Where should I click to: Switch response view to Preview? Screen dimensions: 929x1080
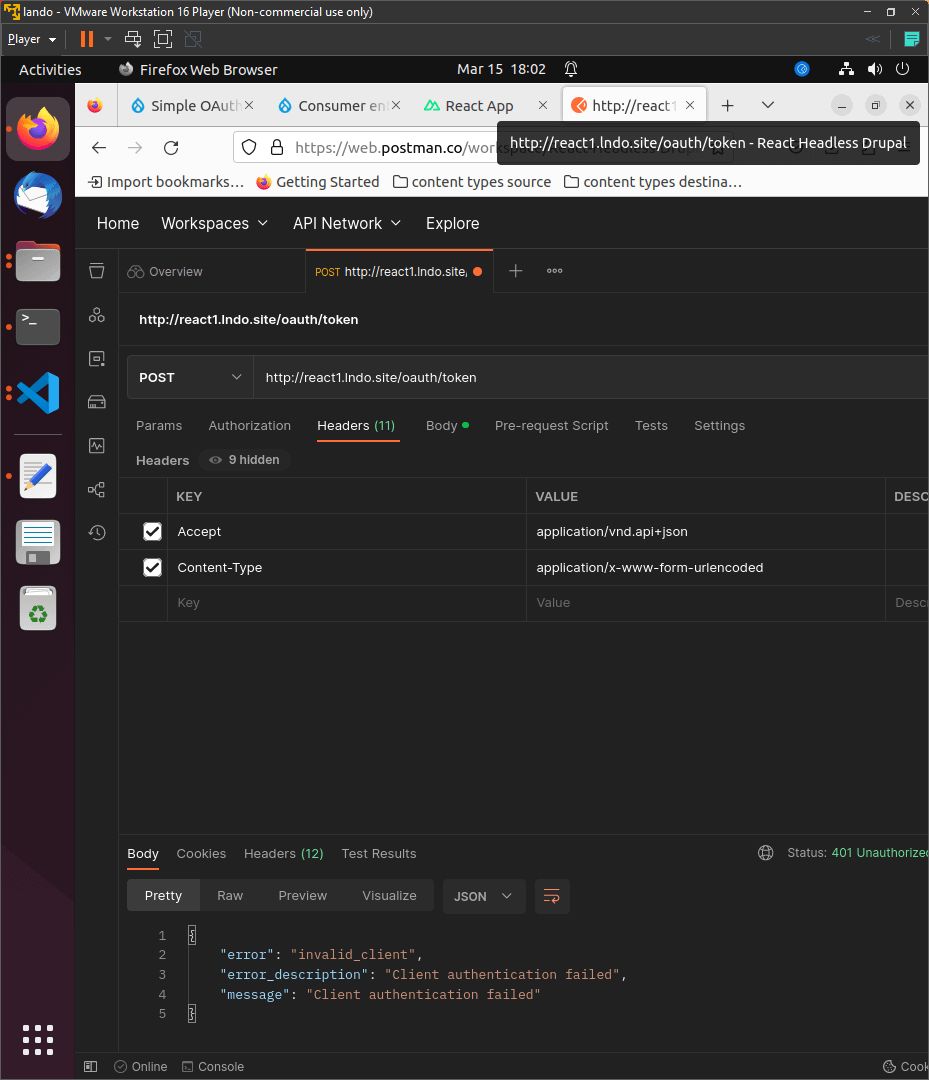point(302,896)
